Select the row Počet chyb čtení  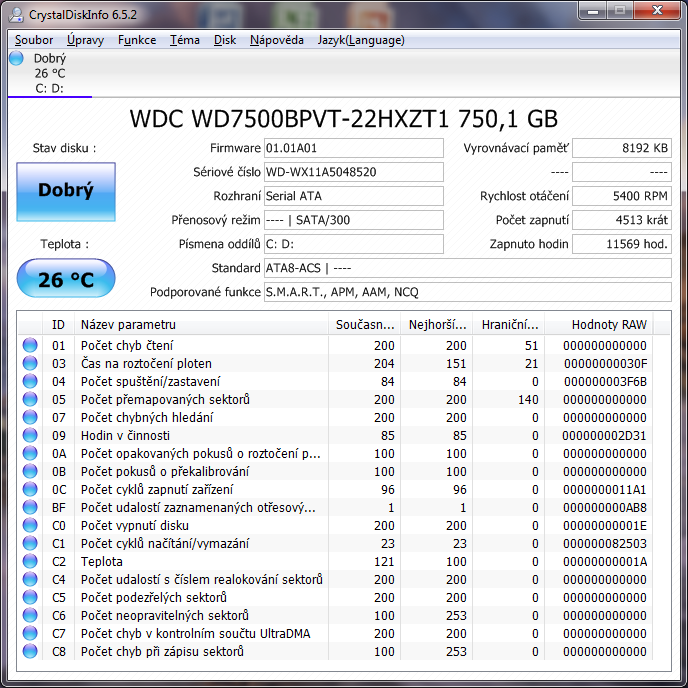(x=336, y=345)
